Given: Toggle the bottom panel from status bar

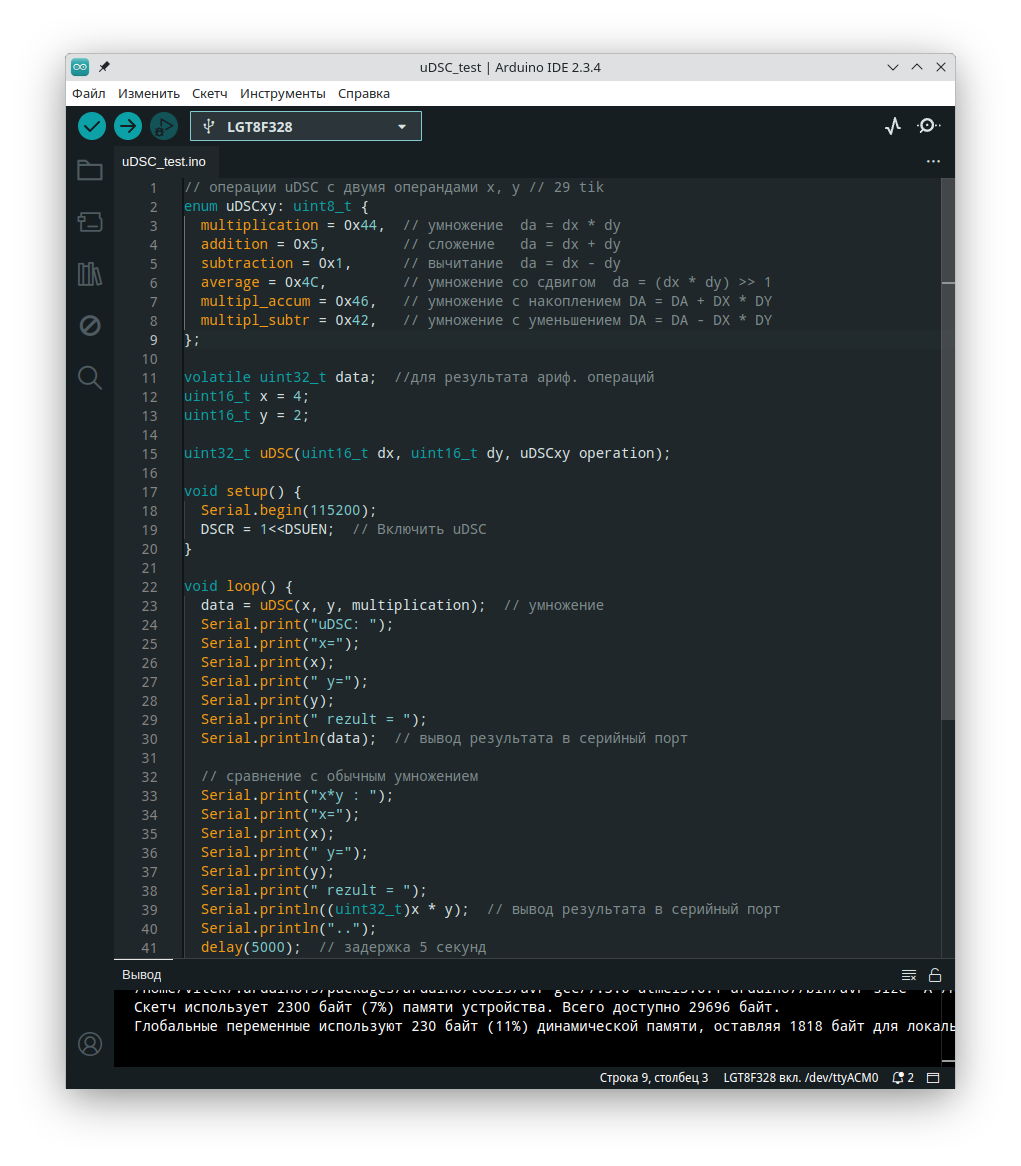Looking at the screenshot, I should pyautogui.click(x=933, y=1078).
